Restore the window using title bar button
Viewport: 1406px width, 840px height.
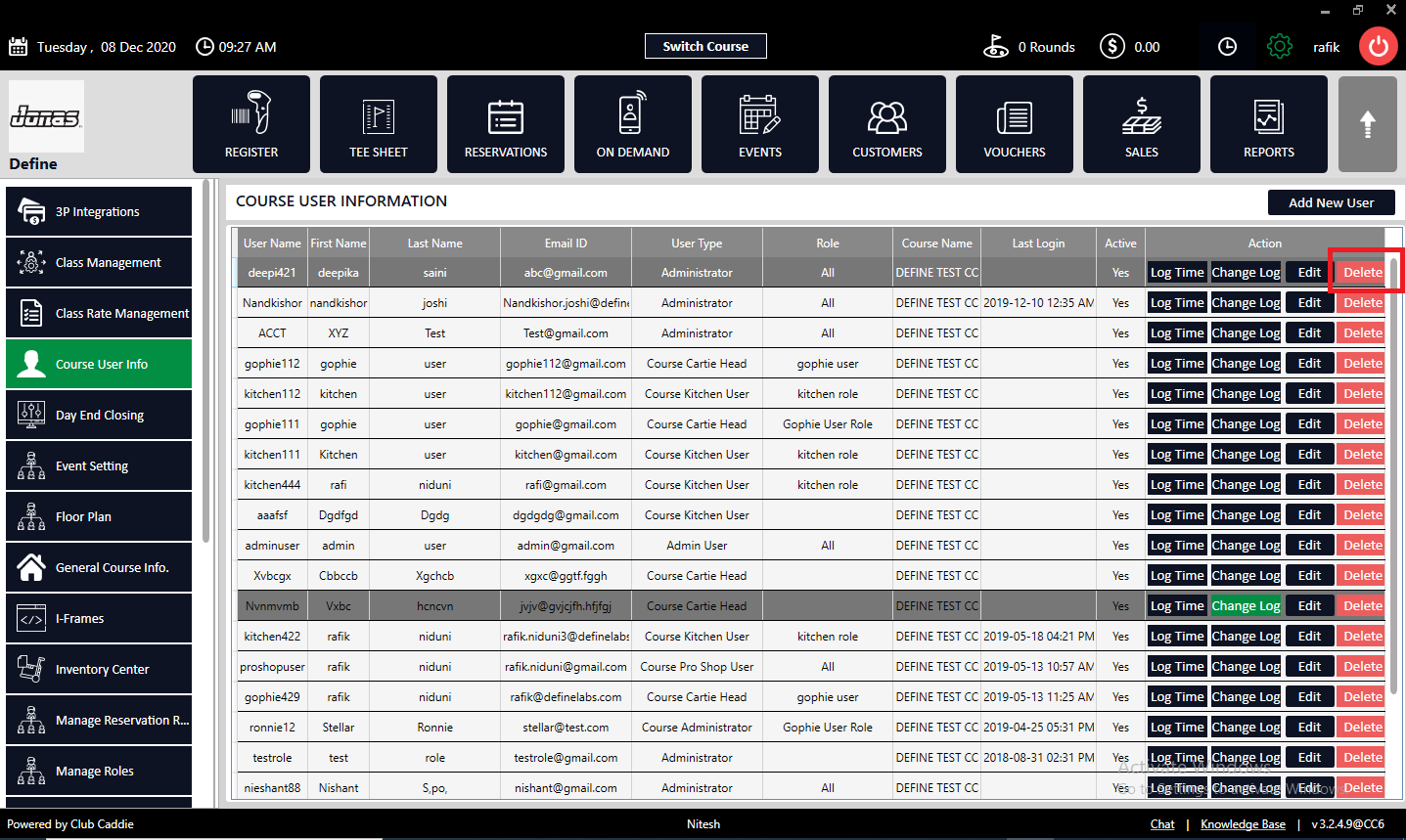pos(1358,10)
